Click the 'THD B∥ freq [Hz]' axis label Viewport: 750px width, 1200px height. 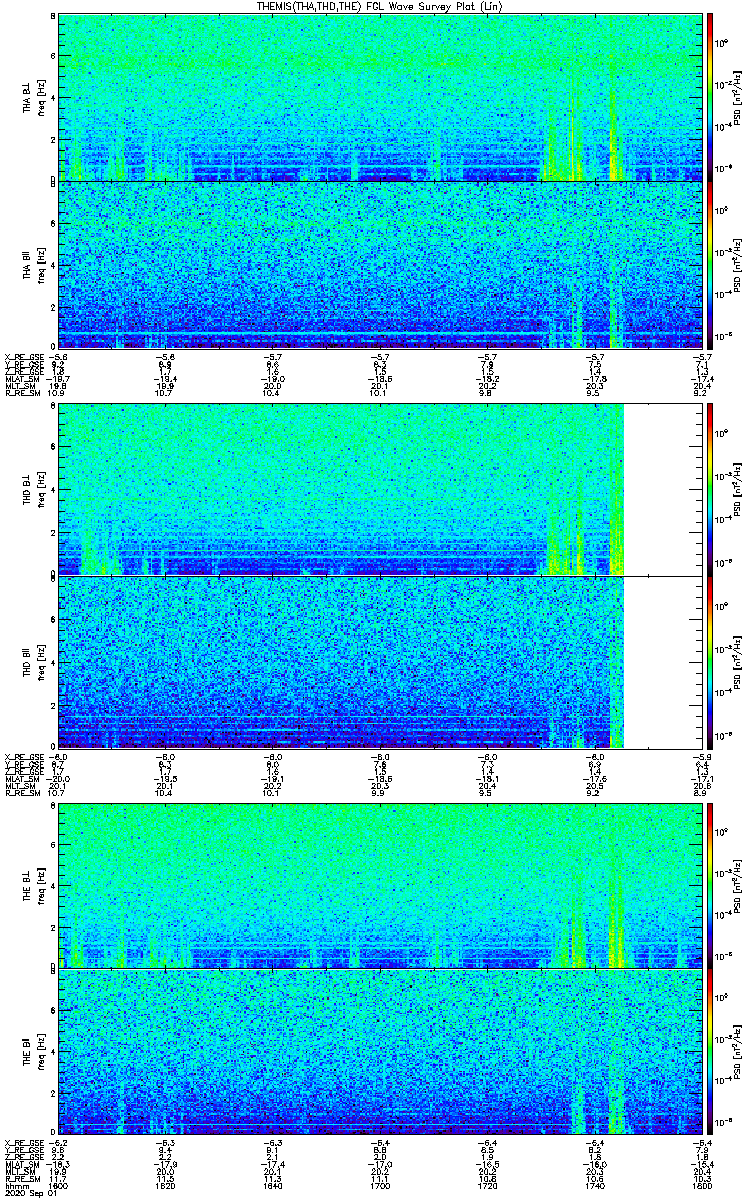coord(33,662)
